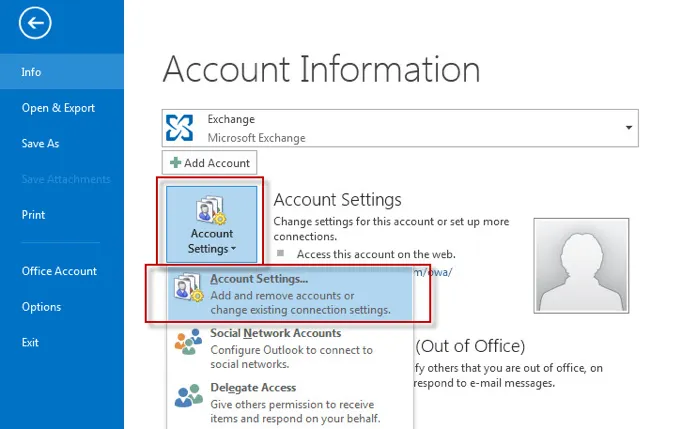This screenshot has height=429, width=682.
Task: Select Delegate Access option
Action: (290, 402)
